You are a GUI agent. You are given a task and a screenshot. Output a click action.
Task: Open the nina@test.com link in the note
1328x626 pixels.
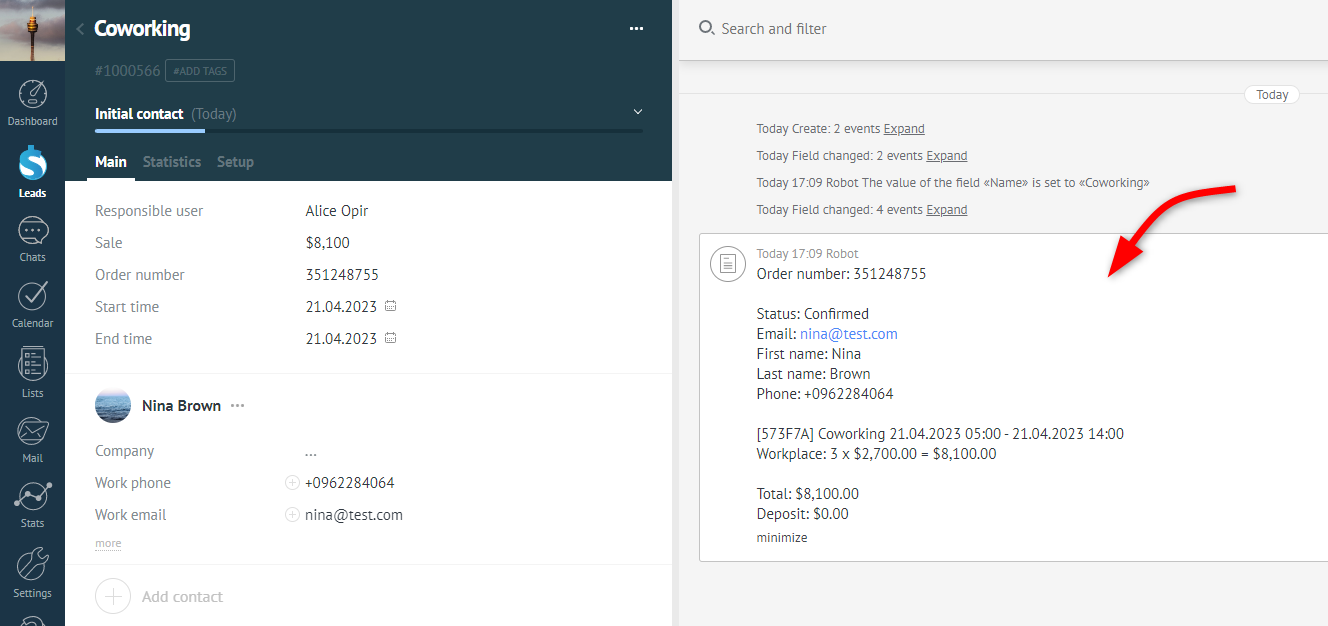tap(849, 334)
